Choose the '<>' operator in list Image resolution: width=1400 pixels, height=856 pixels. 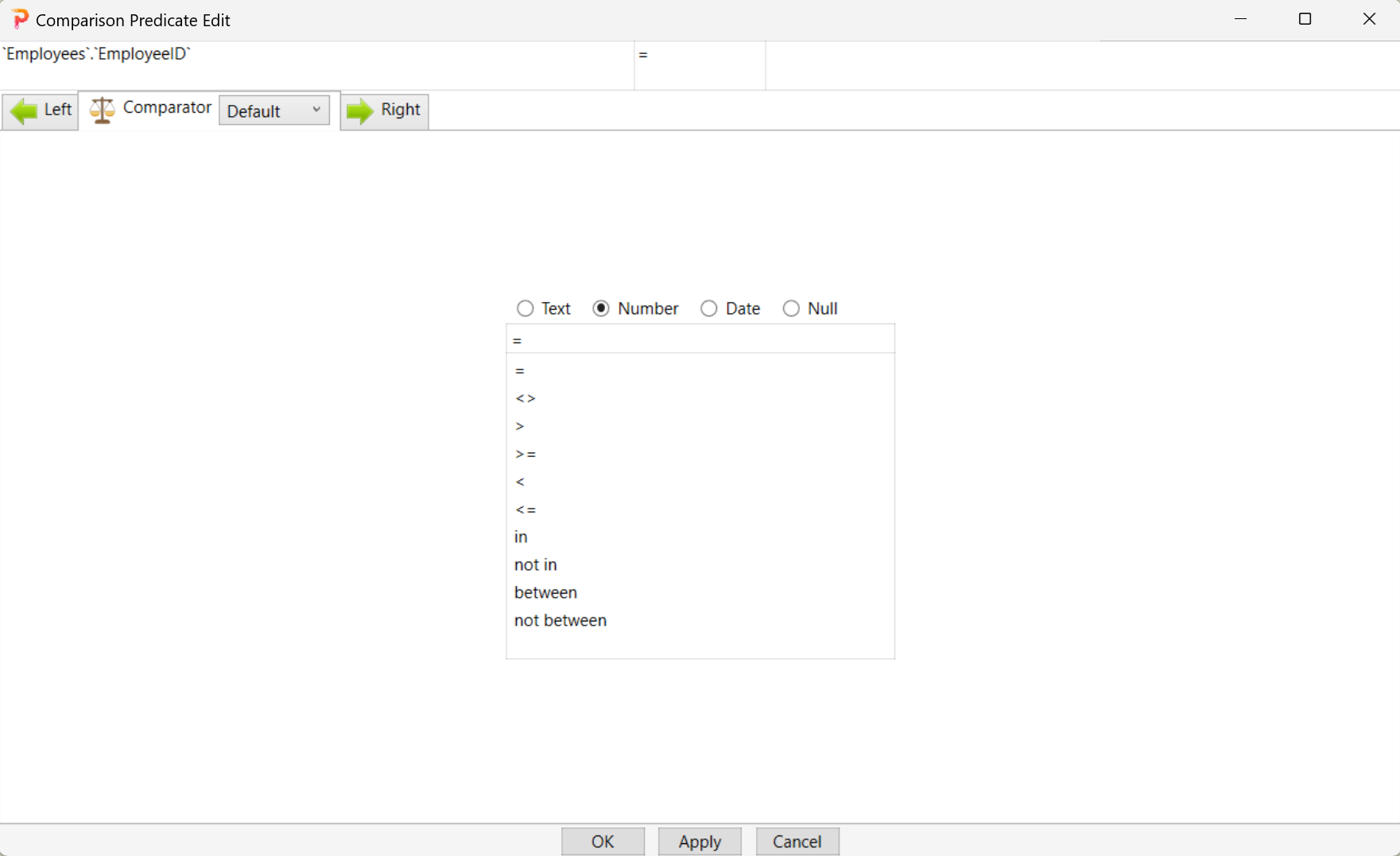point(700,398)
